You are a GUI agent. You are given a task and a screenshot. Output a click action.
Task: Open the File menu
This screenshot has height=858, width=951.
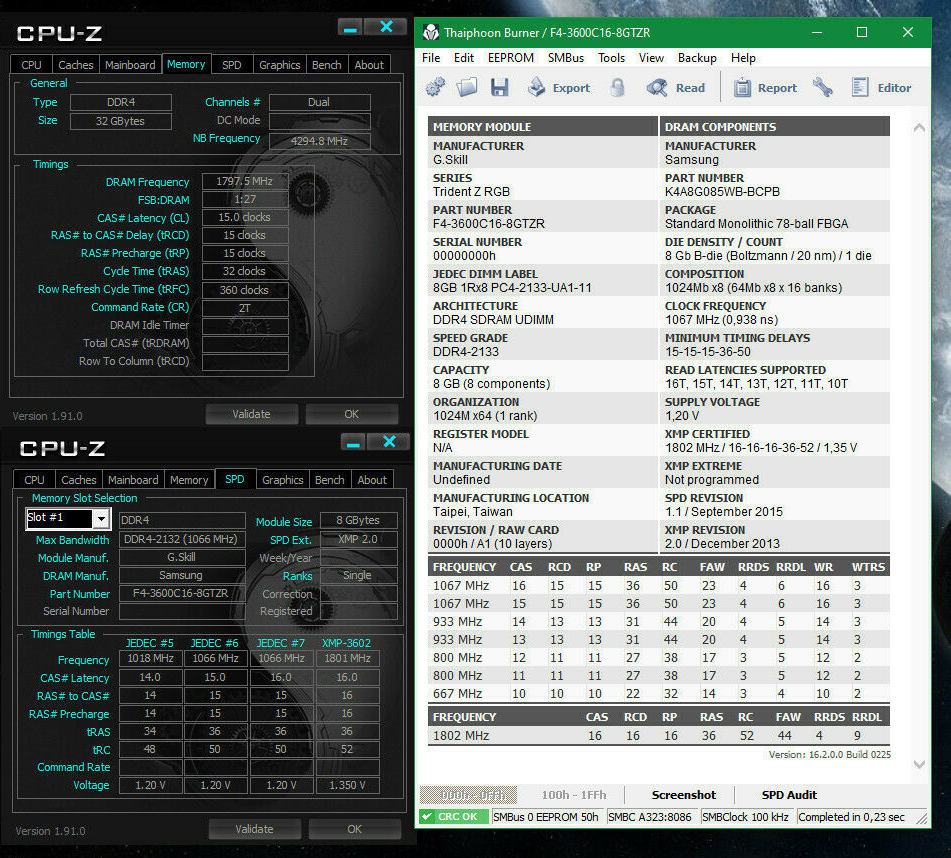point(431,58)
